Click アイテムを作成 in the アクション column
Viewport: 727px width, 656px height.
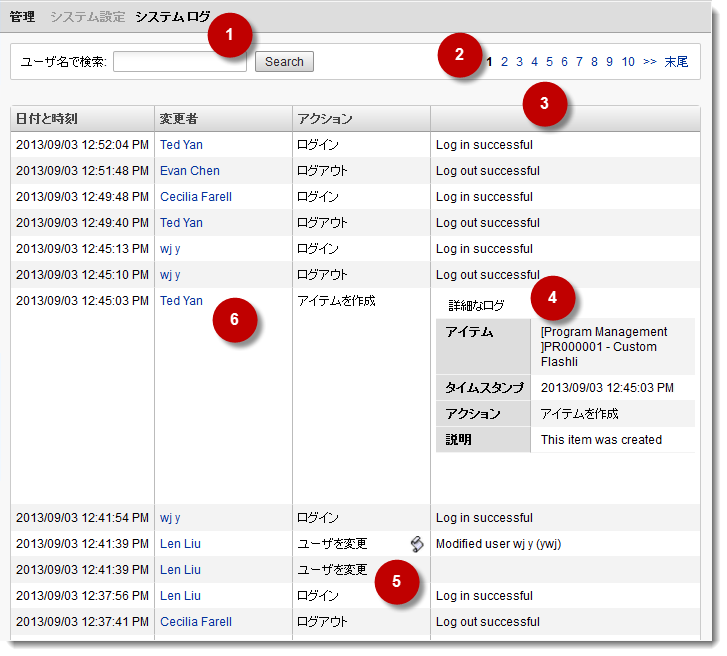[x=336, y=301]
